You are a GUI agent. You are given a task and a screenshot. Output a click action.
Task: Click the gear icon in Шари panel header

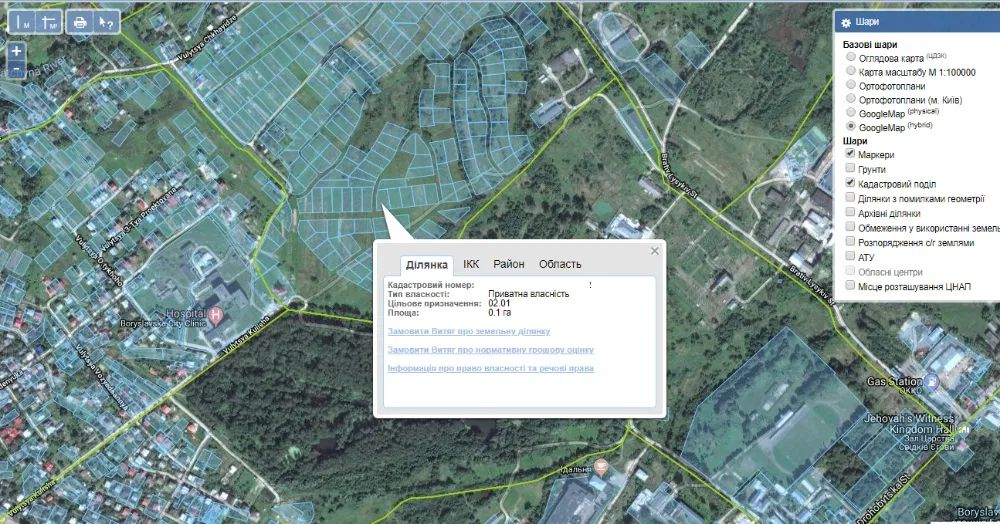[x=845, y=23]
